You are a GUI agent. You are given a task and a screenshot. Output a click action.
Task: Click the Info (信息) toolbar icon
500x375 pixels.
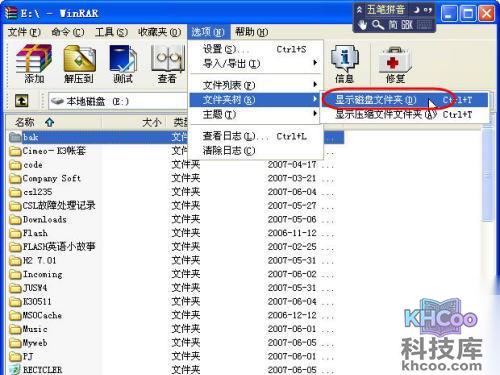[x=345, y=59]
